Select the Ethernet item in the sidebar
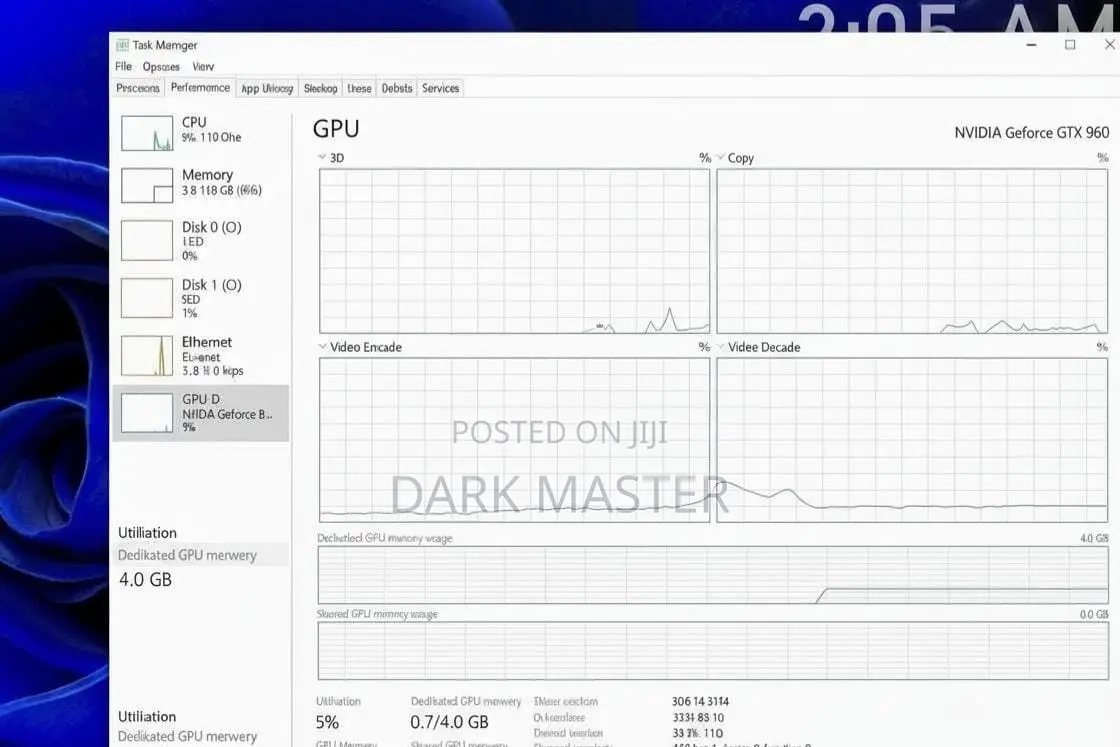The height and width of the screenshot is (747, 1120). point(201,356)
